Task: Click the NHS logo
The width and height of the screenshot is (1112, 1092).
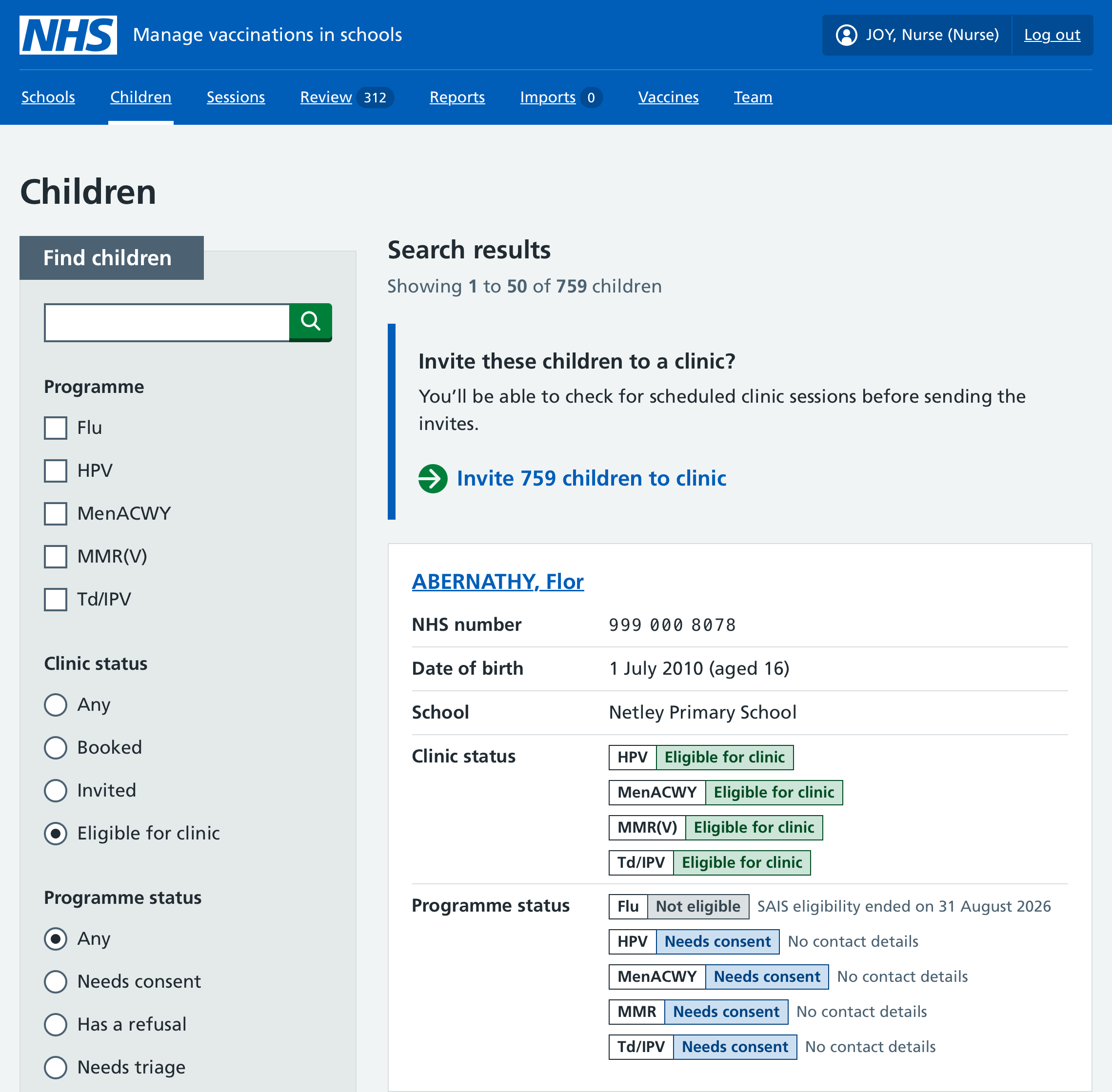Action: click(68, 35)
